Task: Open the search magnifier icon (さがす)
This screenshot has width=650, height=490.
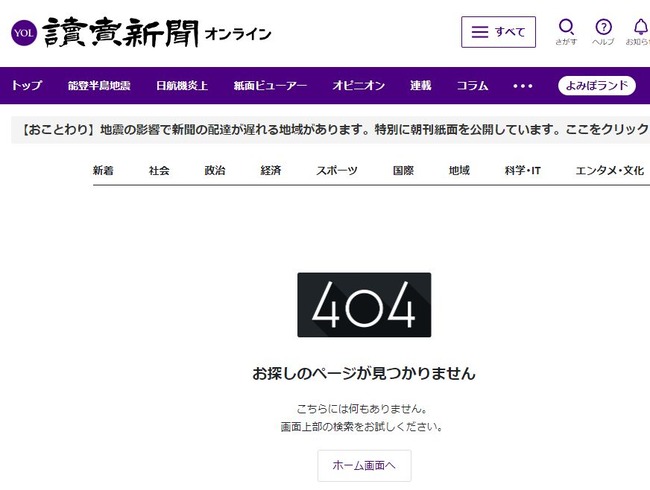Action: 566,29
